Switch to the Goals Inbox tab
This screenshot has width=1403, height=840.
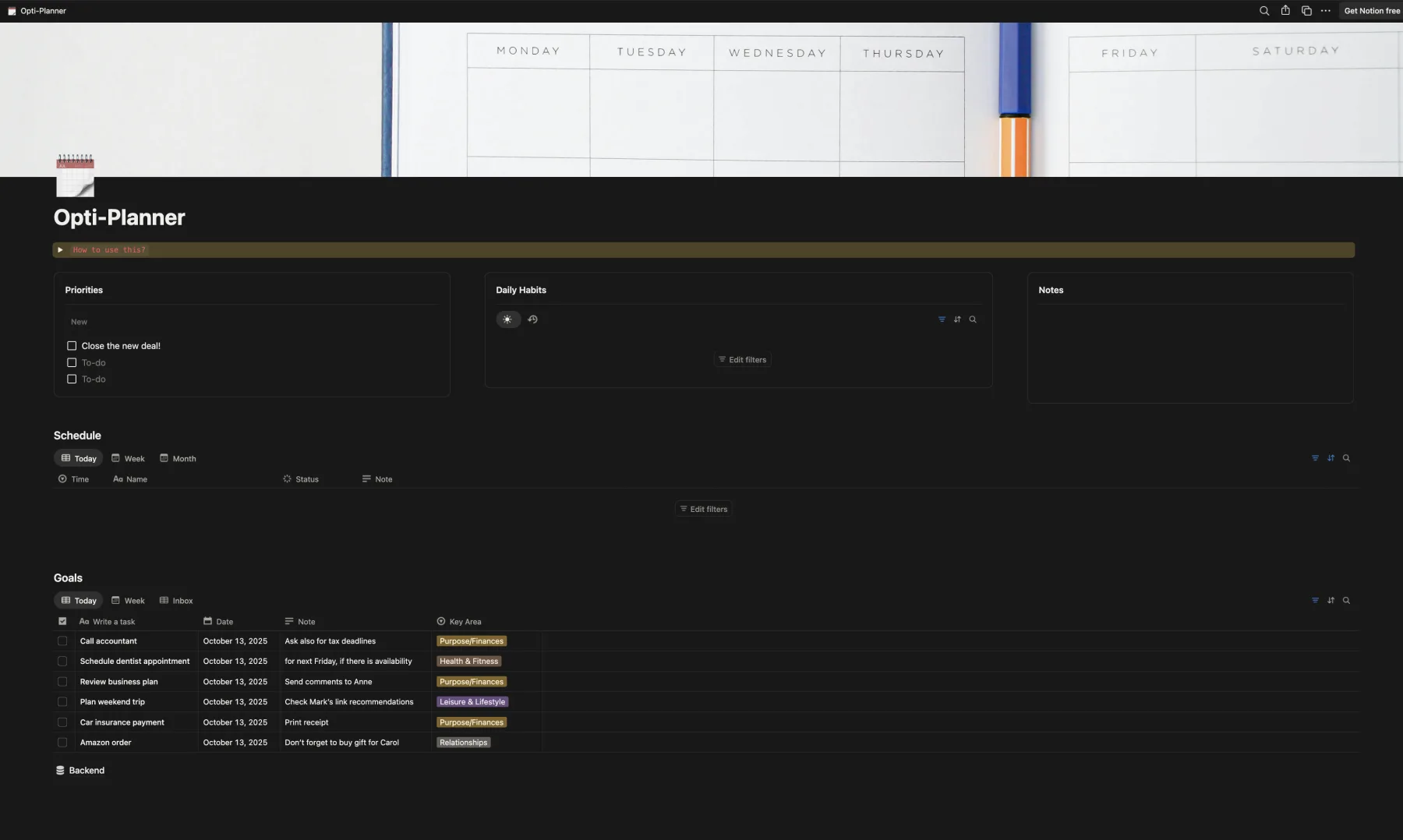[x=176, y=601]
